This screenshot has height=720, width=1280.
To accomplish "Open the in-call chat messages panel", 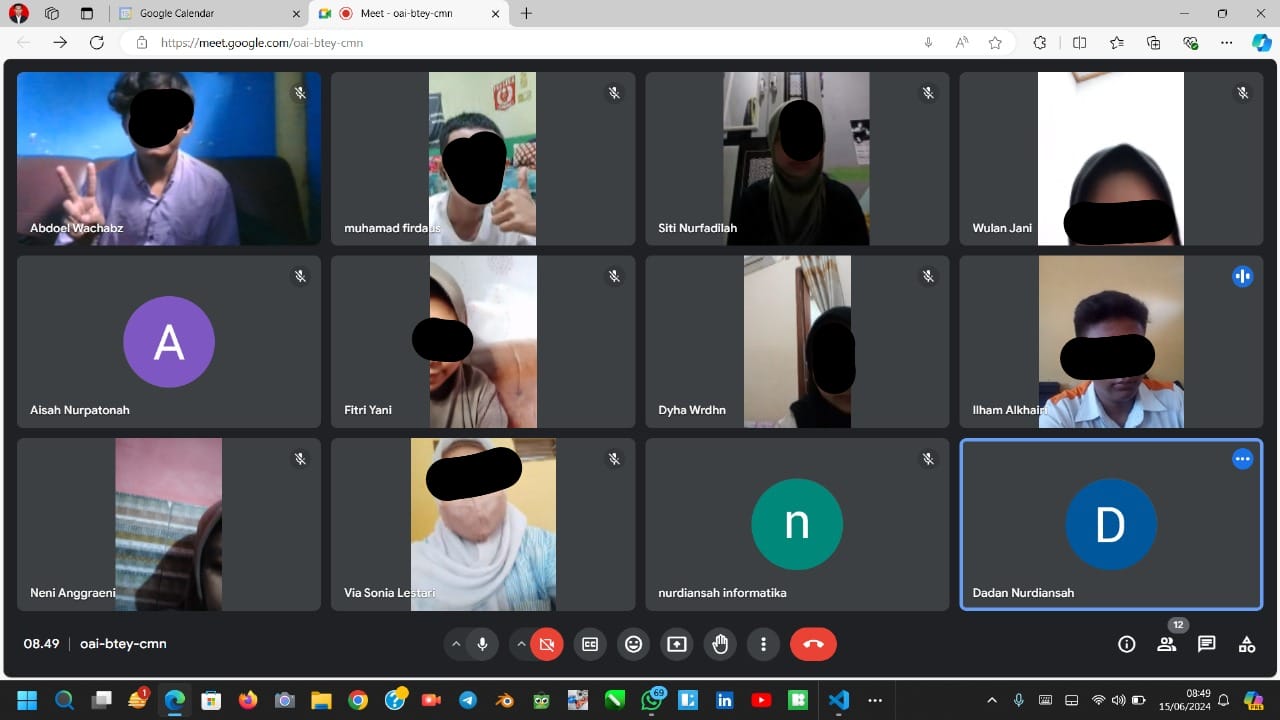I will tap(1206, 644).
